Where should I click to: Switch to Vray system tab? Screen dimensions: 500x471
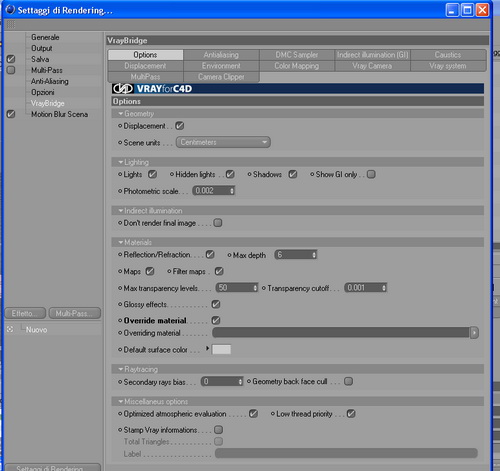pyautogui.click(x=448, y=66)
